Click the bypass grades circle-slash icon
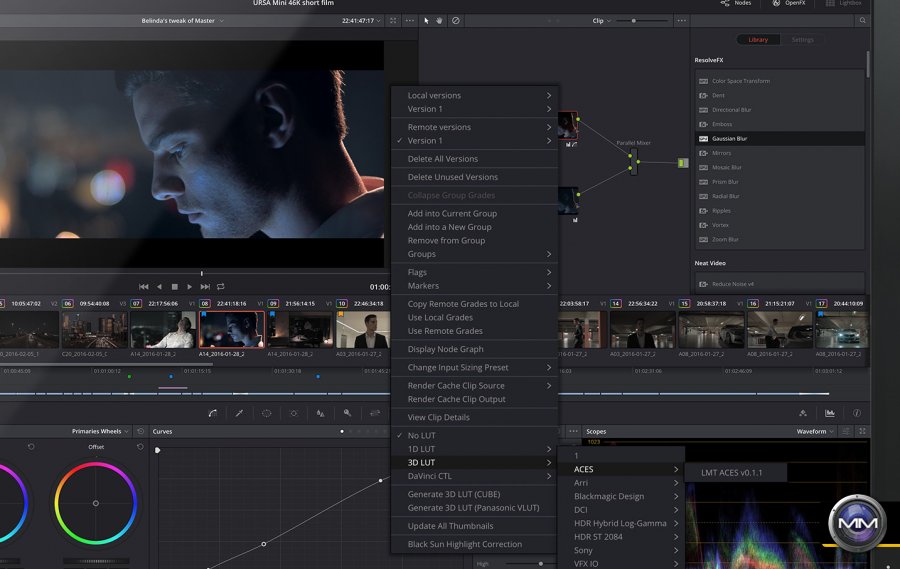This screenshot has height=569, width=900. (x=455, y=21)
